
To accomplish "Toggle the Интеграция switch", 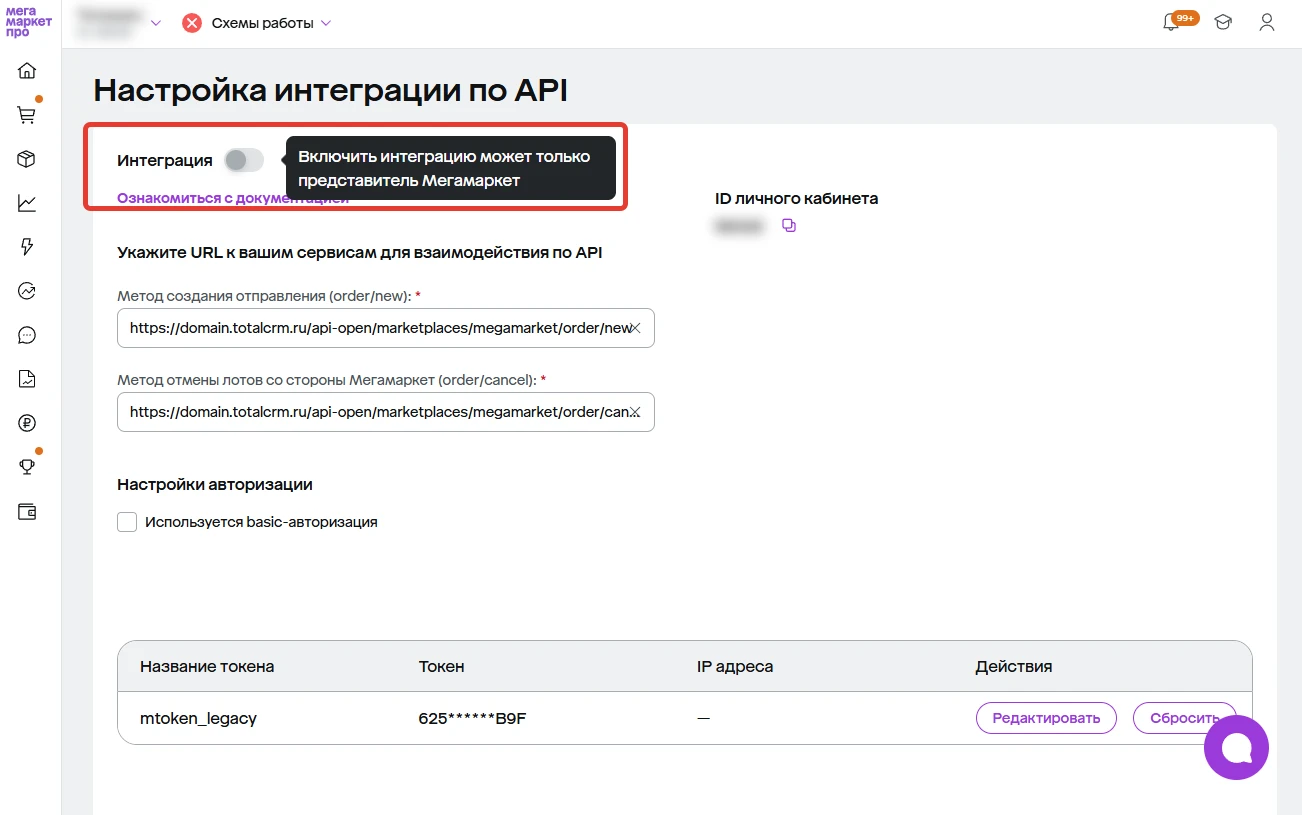I will 243,160.
